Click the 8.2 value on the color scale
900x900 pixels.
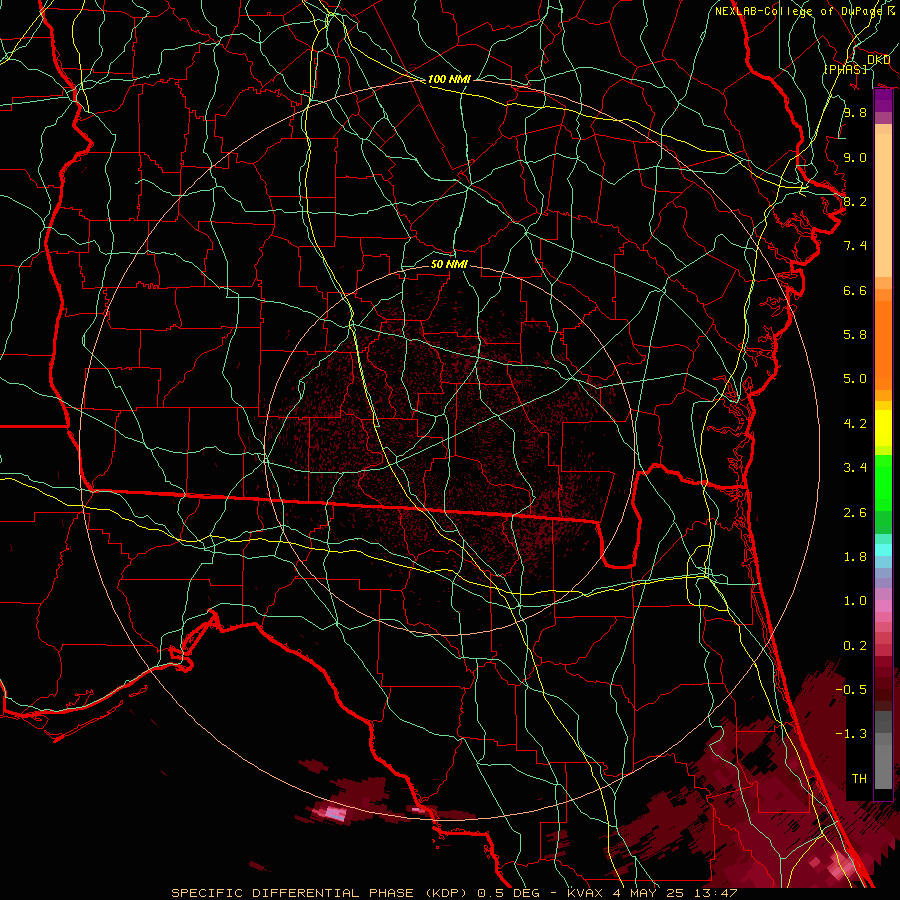point(855,201)
